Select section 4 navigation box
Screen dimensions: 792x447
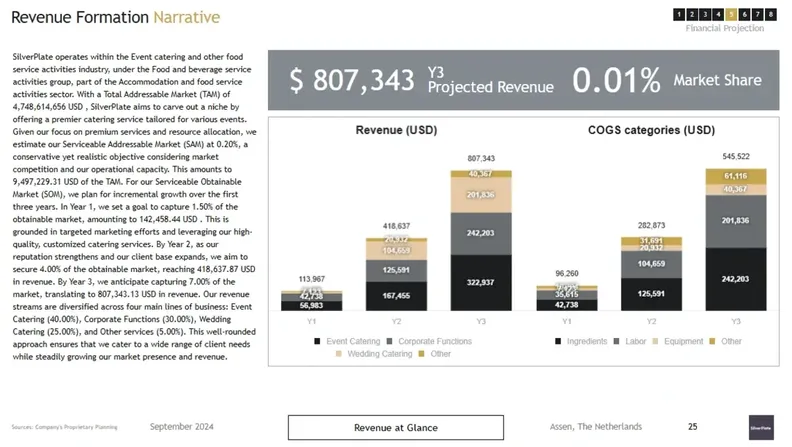click(718, 14)
